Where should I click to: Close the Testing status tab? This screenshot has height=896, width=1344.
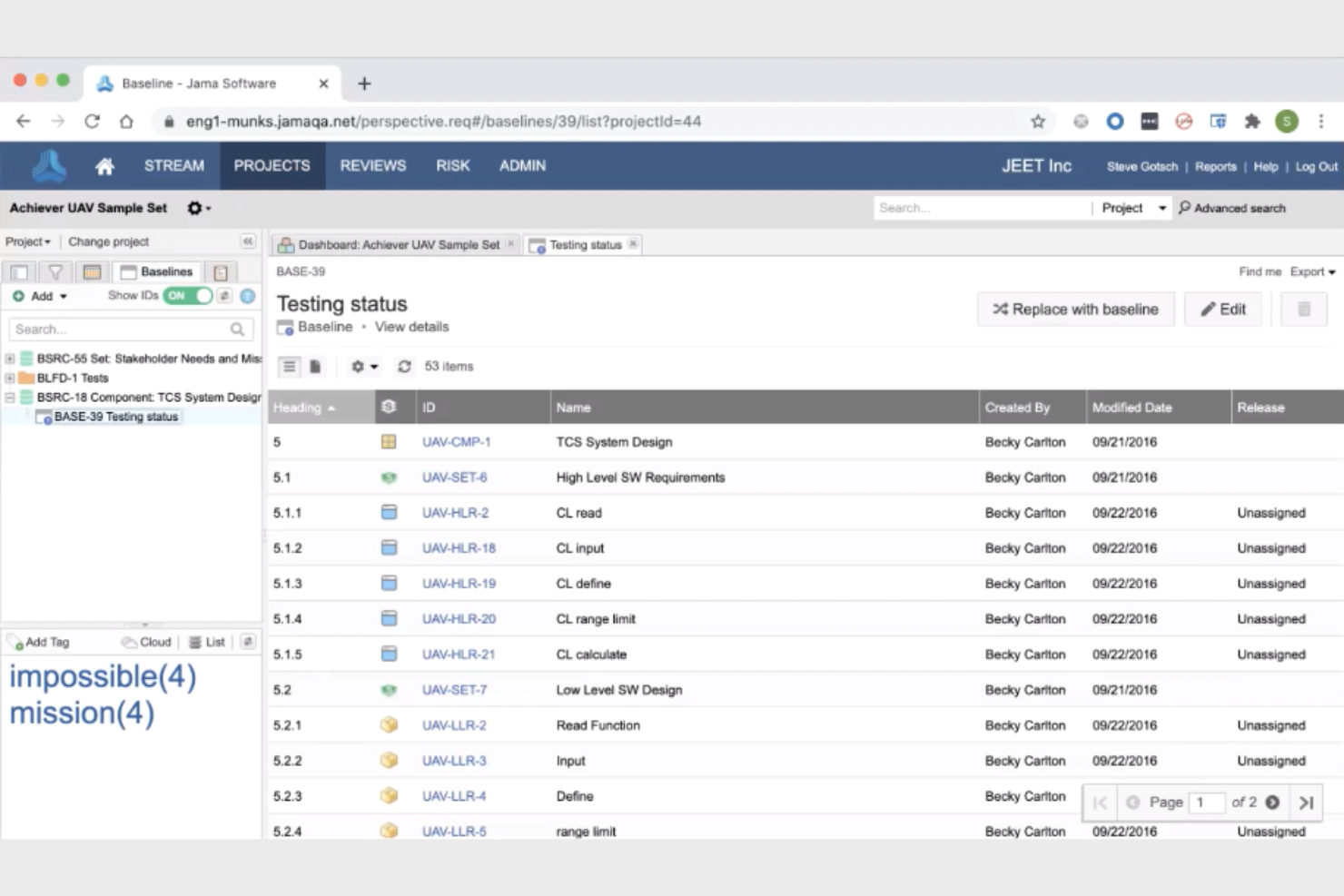coord(633,244)
